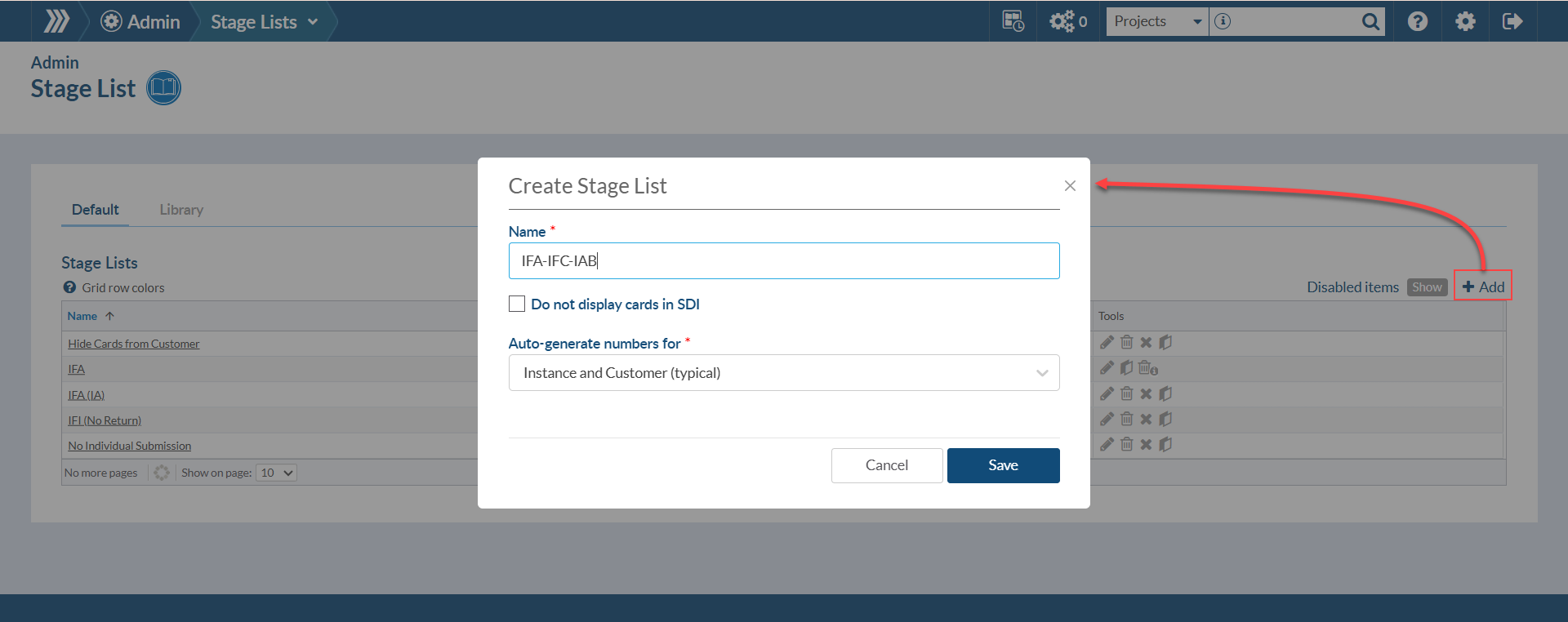1568x622 pixels.
Task: Expand the Projects search scope dropdown
Action: point(1157,21)
